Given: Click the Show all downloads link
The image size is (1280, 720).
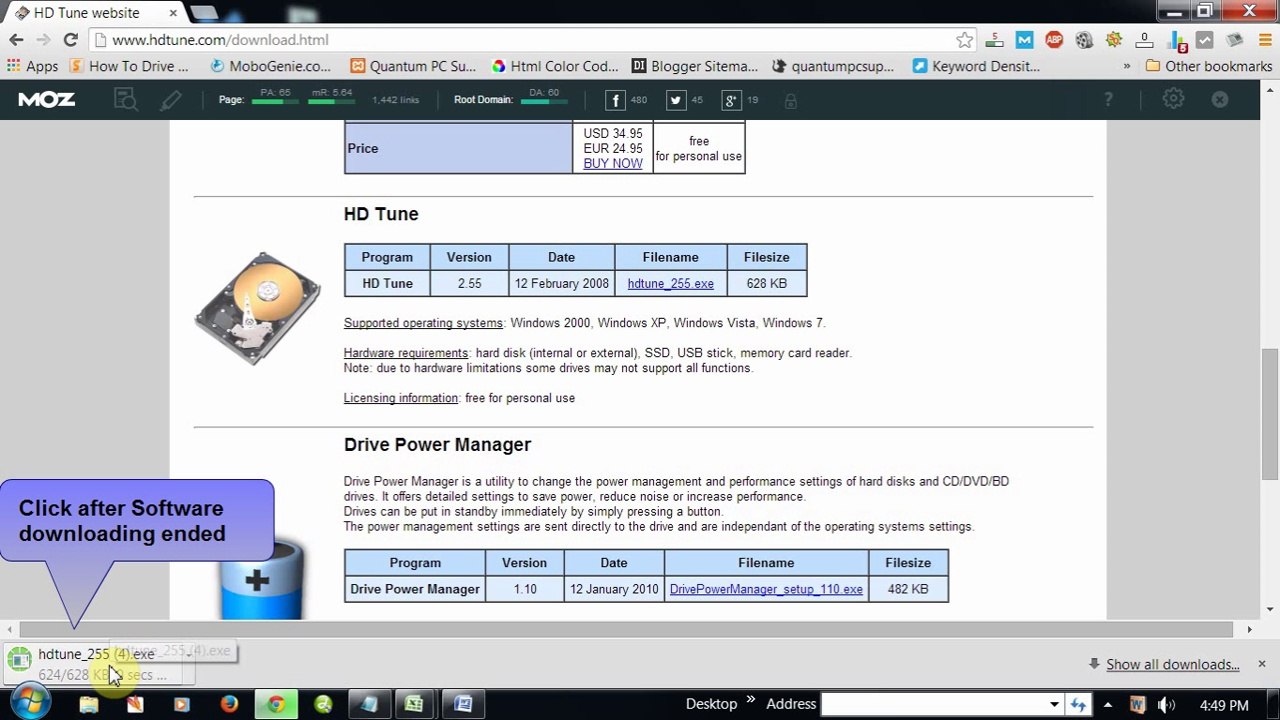Looking at the screenshot, I should coord(1172,664).
